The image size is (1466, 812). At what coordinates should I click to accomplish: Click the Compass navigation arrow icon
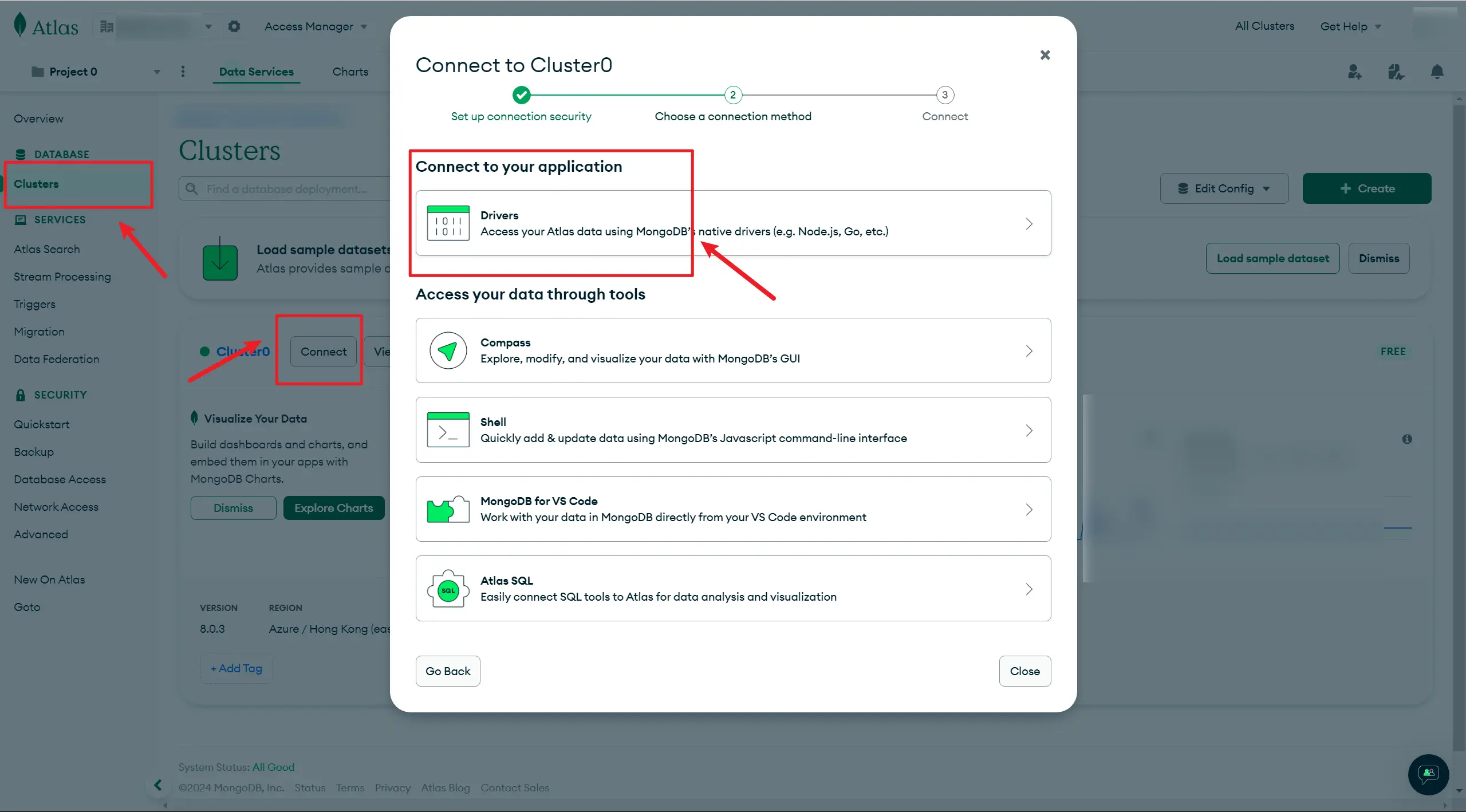coord(448,350)
